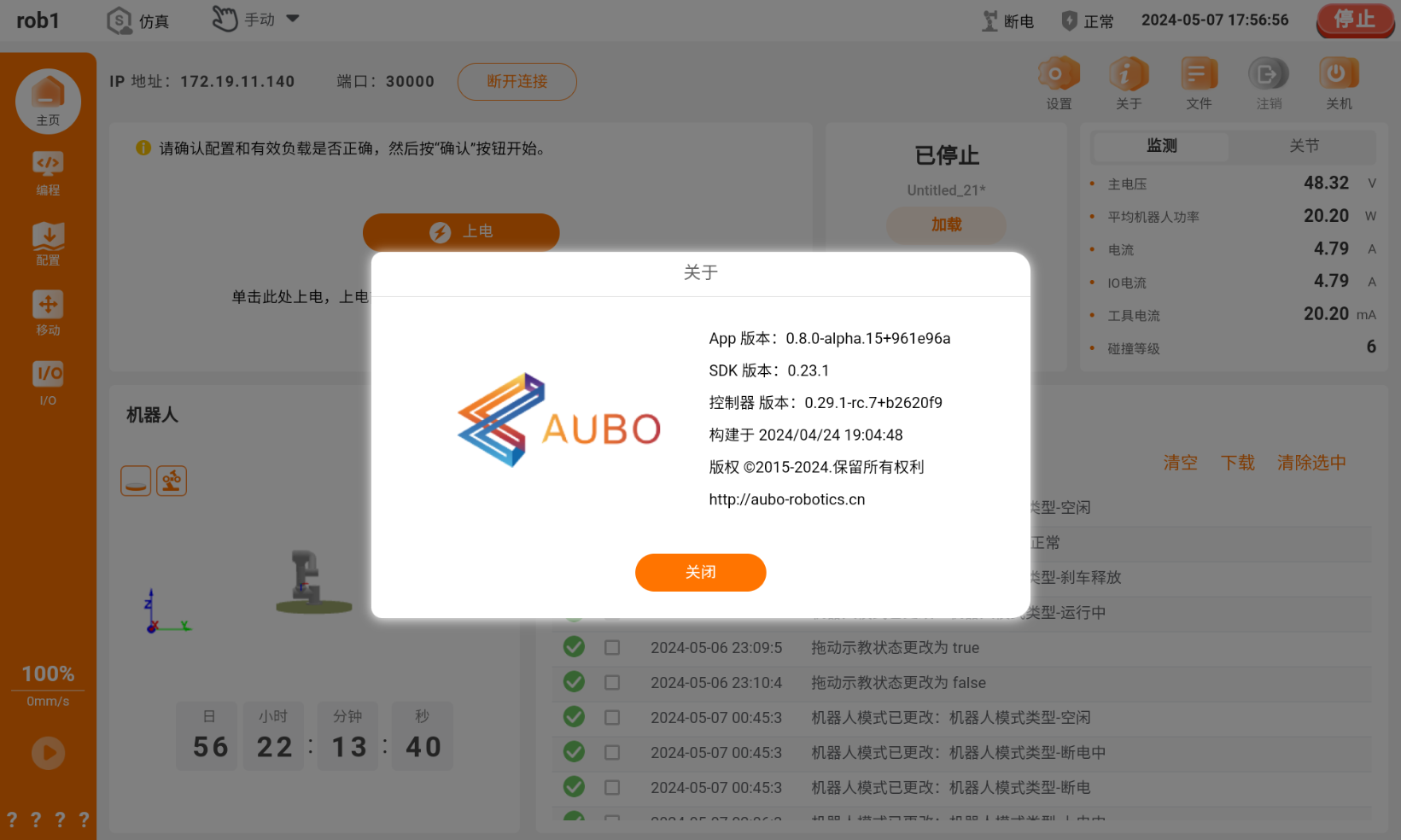Open the 移动 move sidebar icon
The width and height of the screenshot is (1401, 840).
click(x=48, y=313)
